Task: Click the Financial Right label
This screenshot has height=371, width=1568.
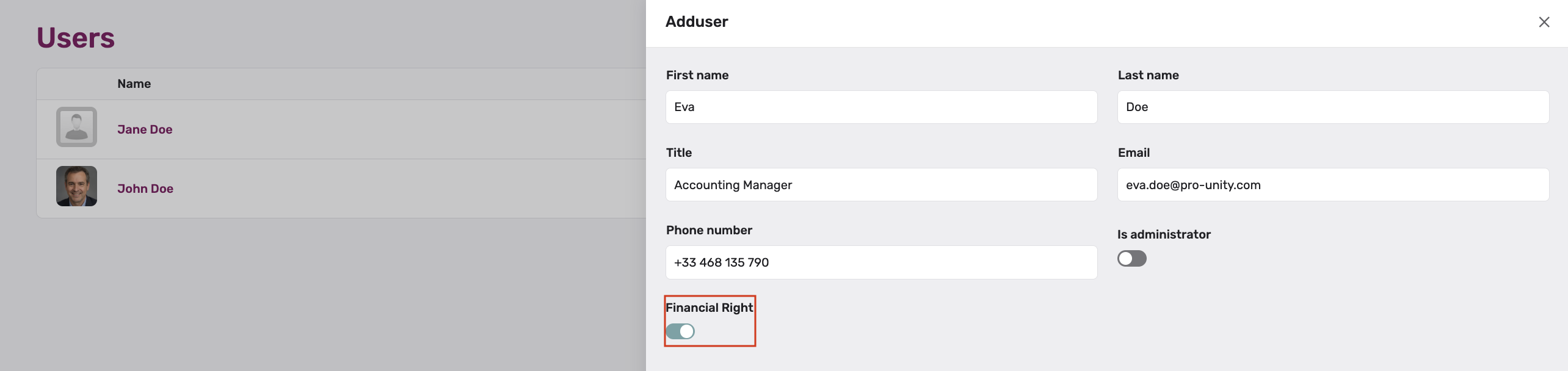Action: [710, 308]
